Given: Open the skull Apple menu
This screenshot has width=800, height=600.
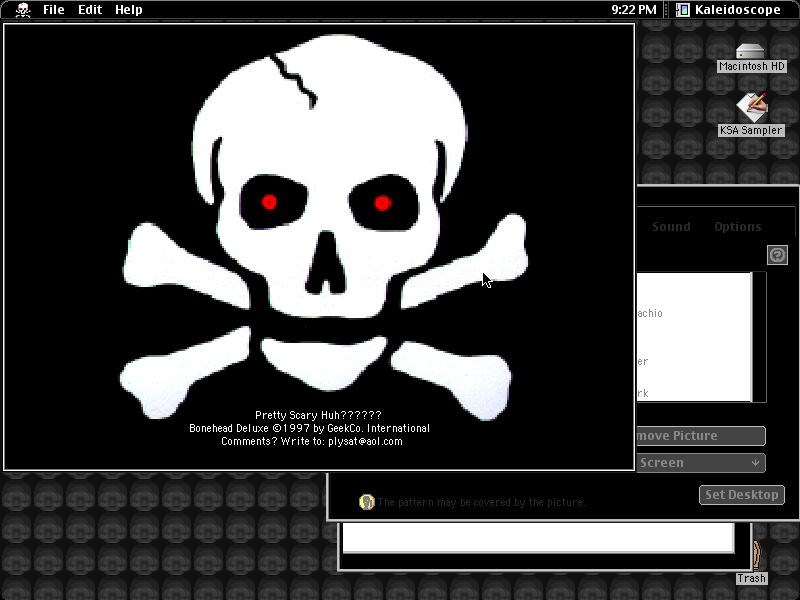Looking at the screenshot, I should coord(22,10).
